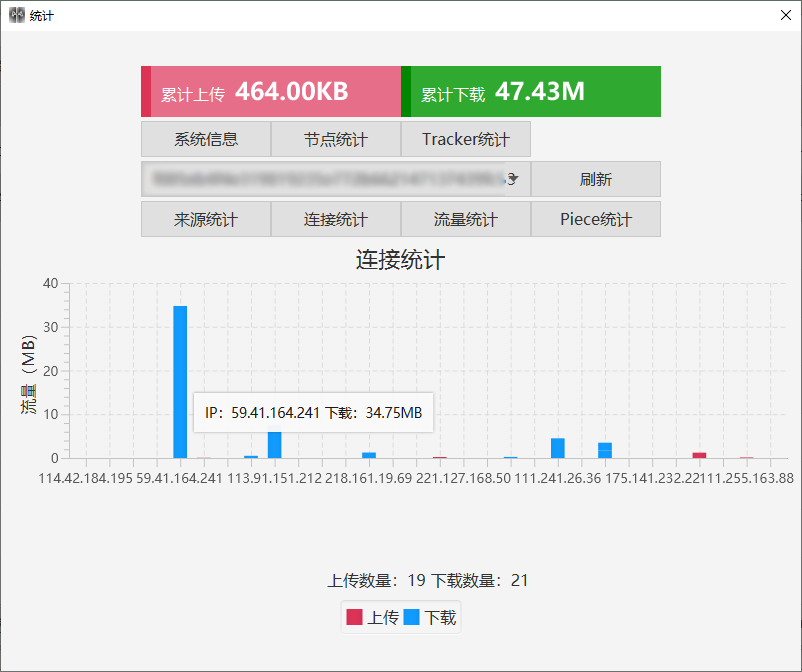Click the 累计上传 464.00KB banner
This screenshot has width=802, height=672.
[271, 91]
